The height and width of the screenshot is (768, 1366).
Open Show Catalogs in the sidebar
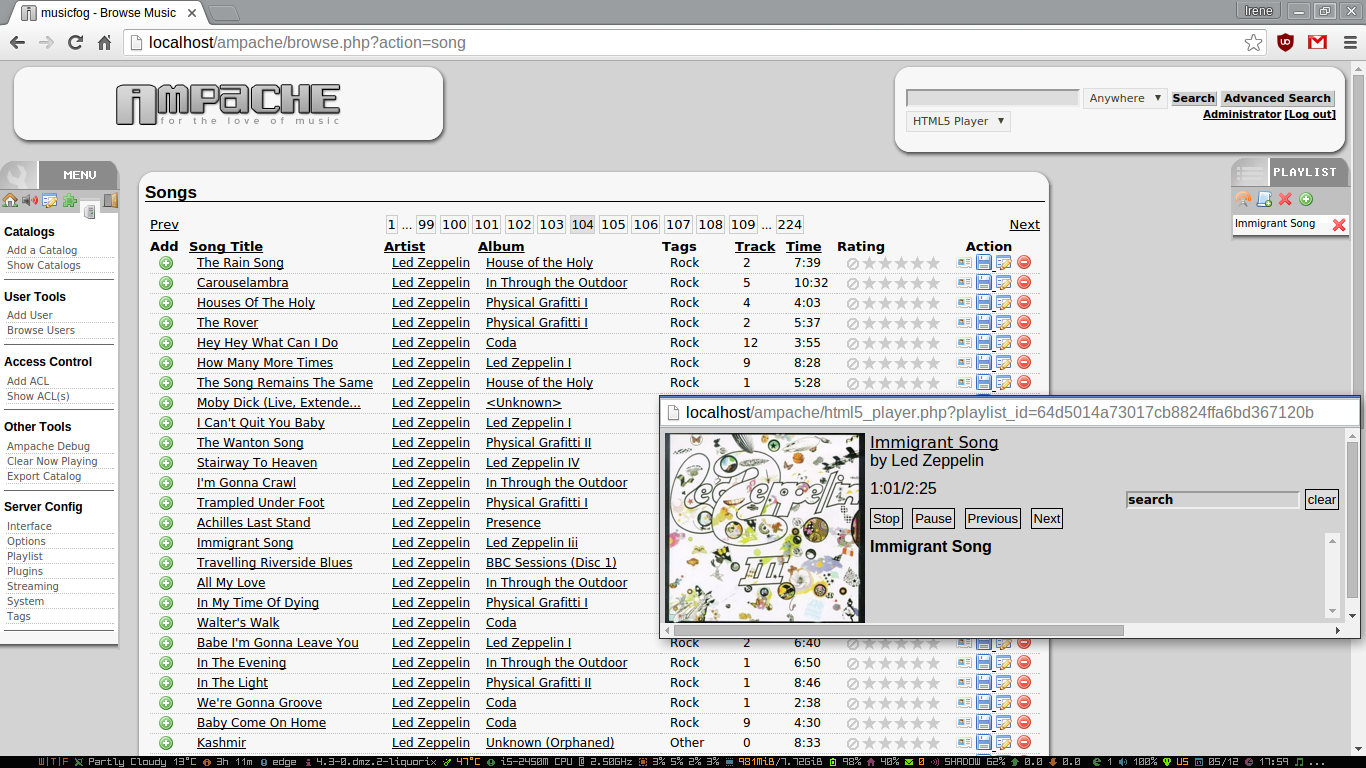point(44,265)
